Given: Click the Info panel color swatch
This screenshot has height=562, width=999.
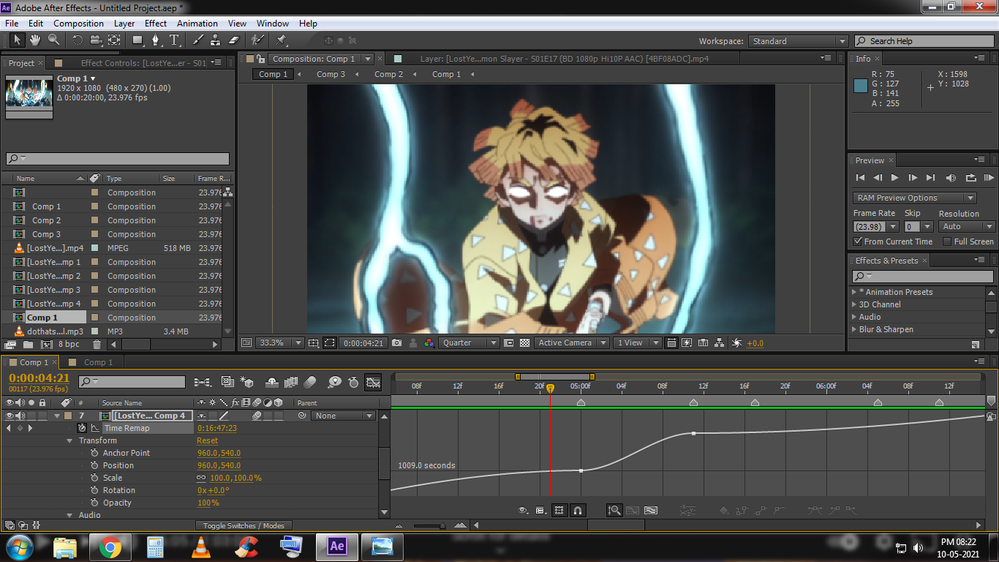Looking at the screenshot, I should tap(861, 85).
